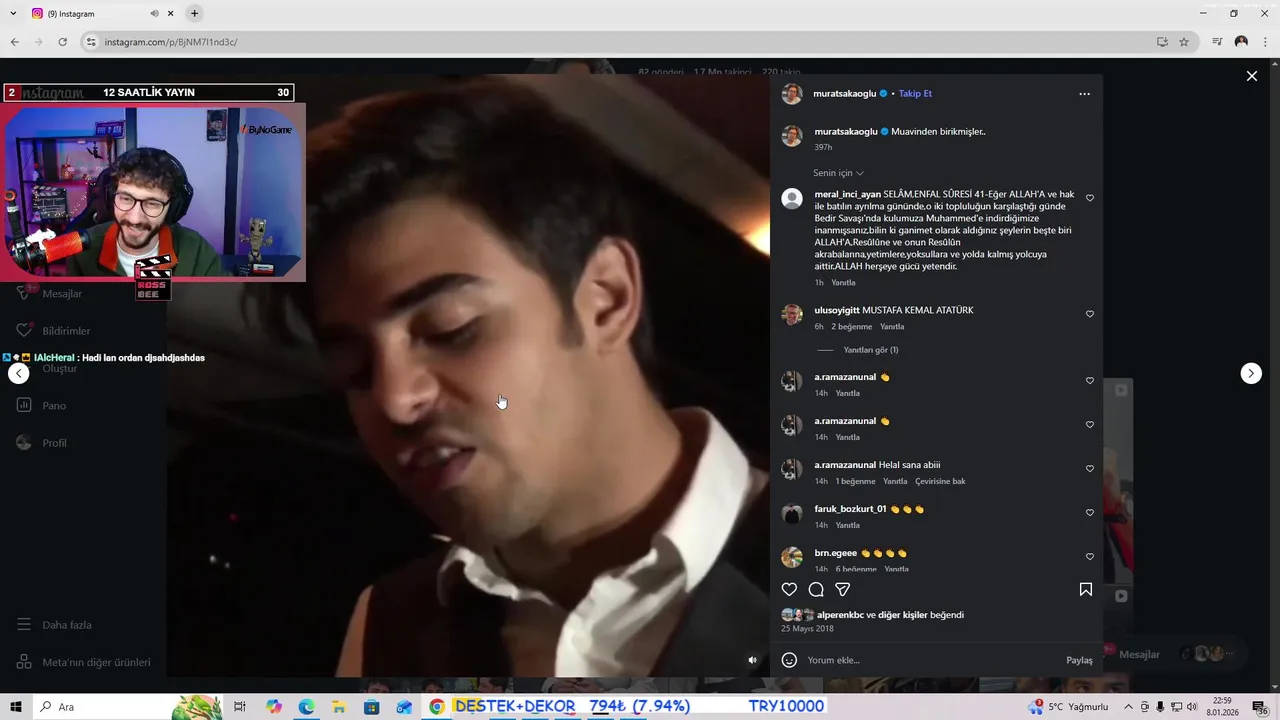Viewport: 1280px width, 720px height.
Task: Like the 'Helal sana abiii' comment
Action: point(1090,468)
